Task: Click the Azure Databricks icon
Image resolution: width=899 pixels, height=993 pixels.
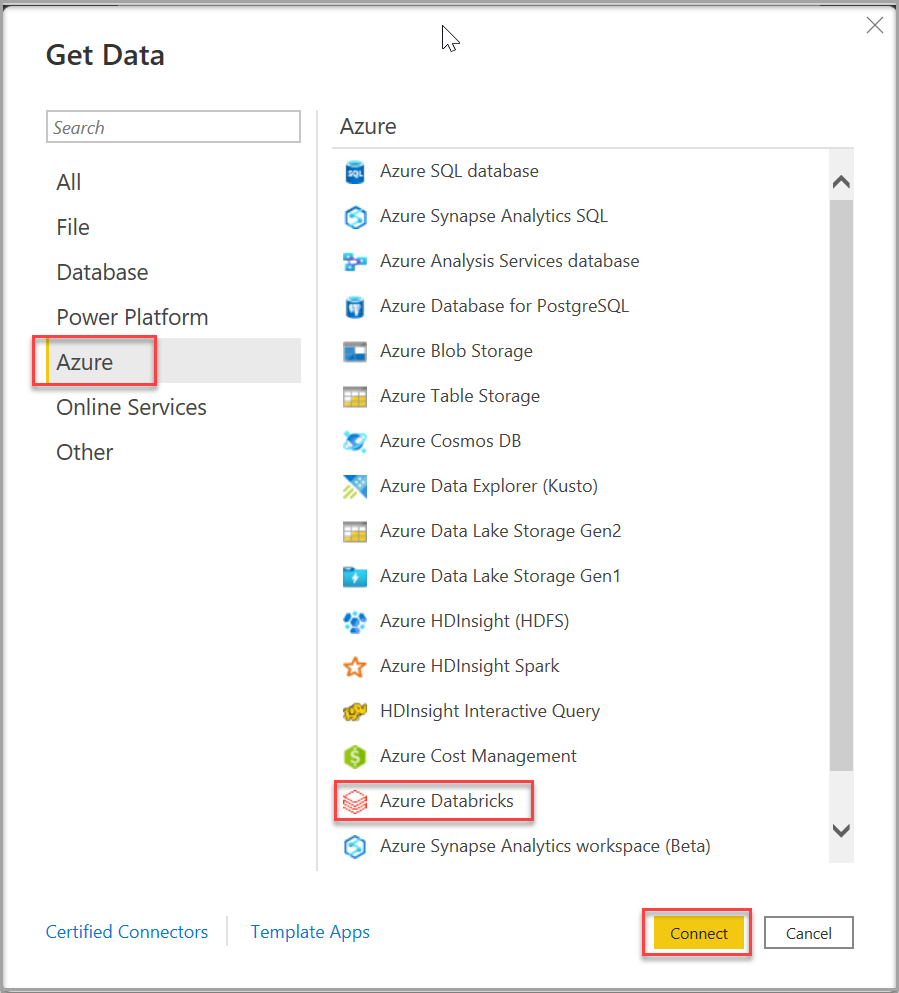Action: click(x=354, y=802)
